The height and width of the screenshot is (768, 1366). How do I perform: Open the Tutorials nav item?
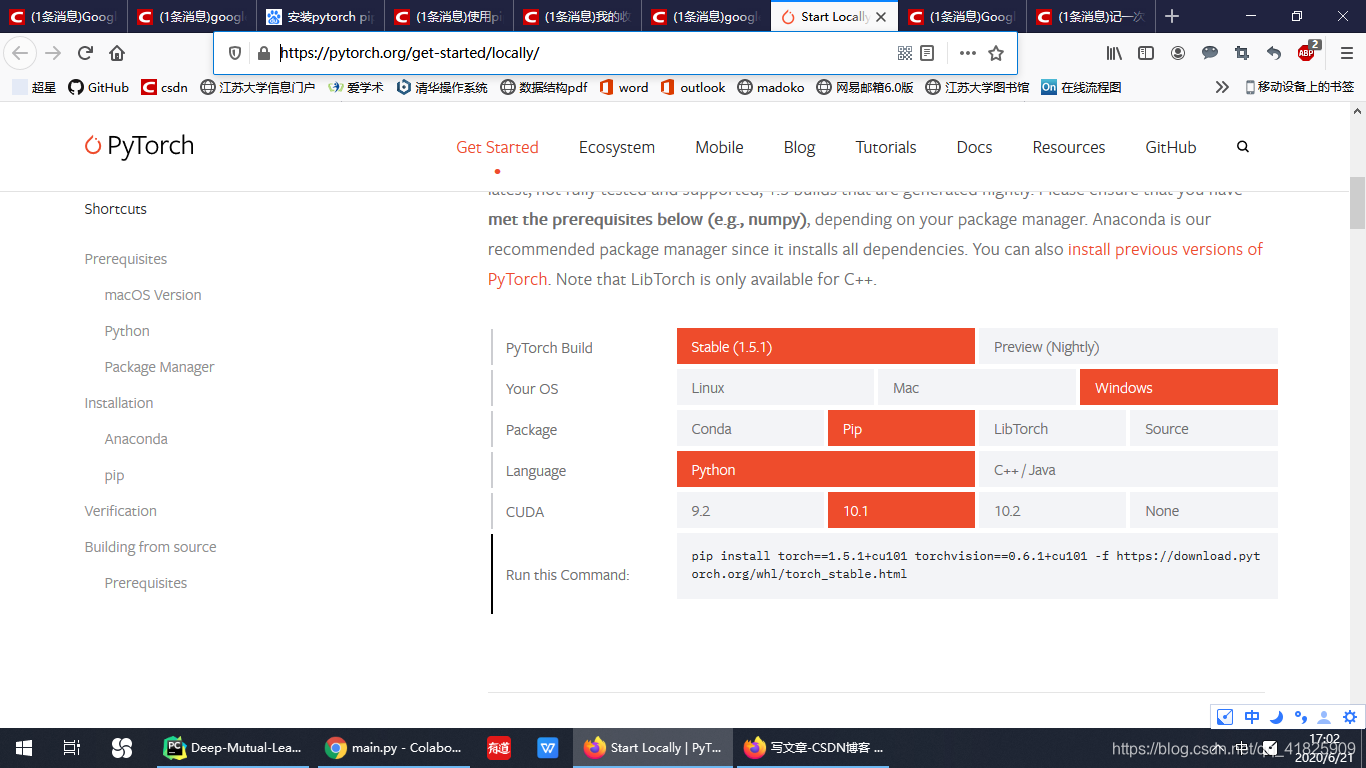coord(886,147)
